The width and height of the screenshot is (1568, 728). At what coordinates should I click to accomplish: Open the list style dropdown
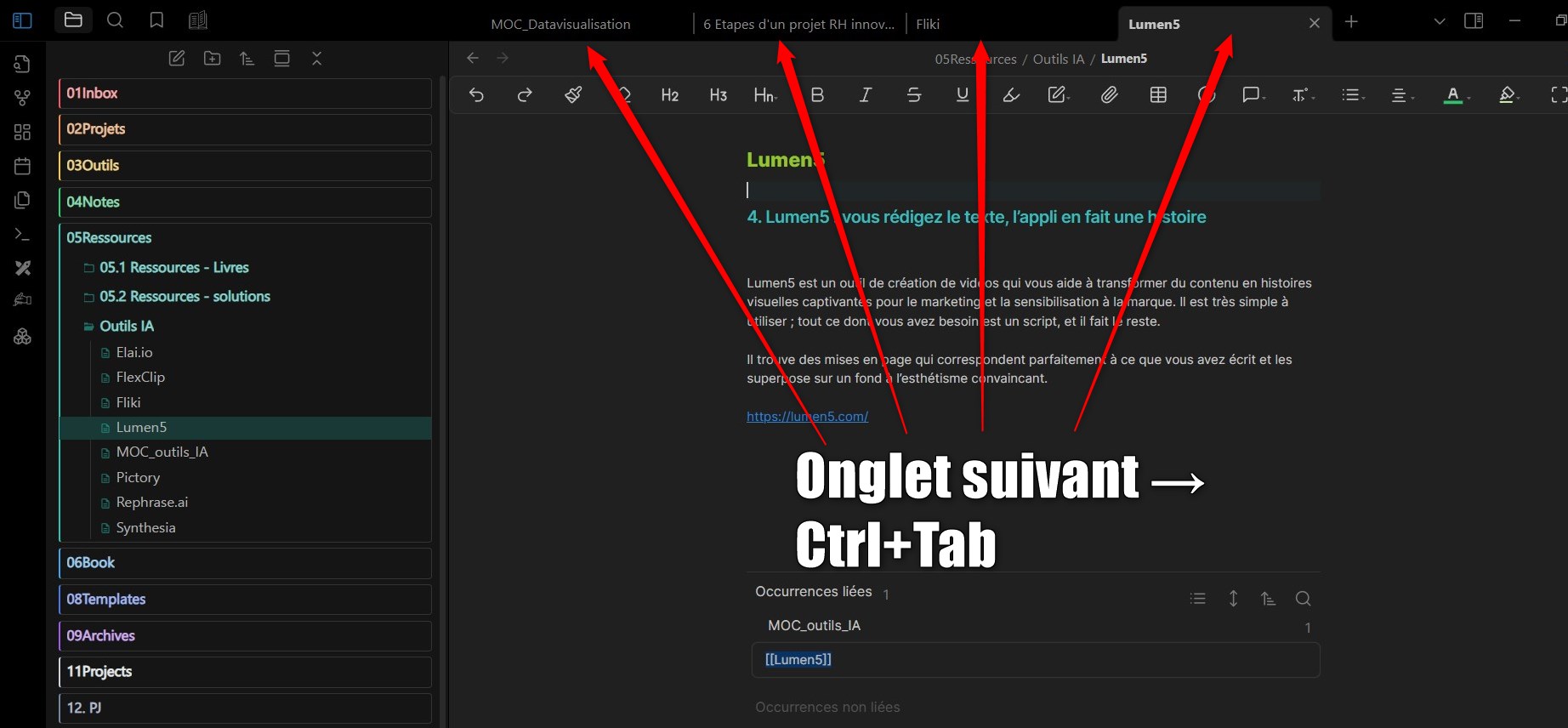(x=1353, y=94)
